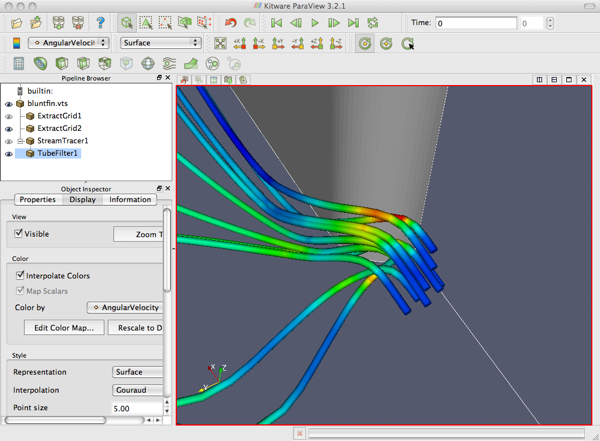Switch to the Information tab
The image size is (600, 441).
pos(130,199)
